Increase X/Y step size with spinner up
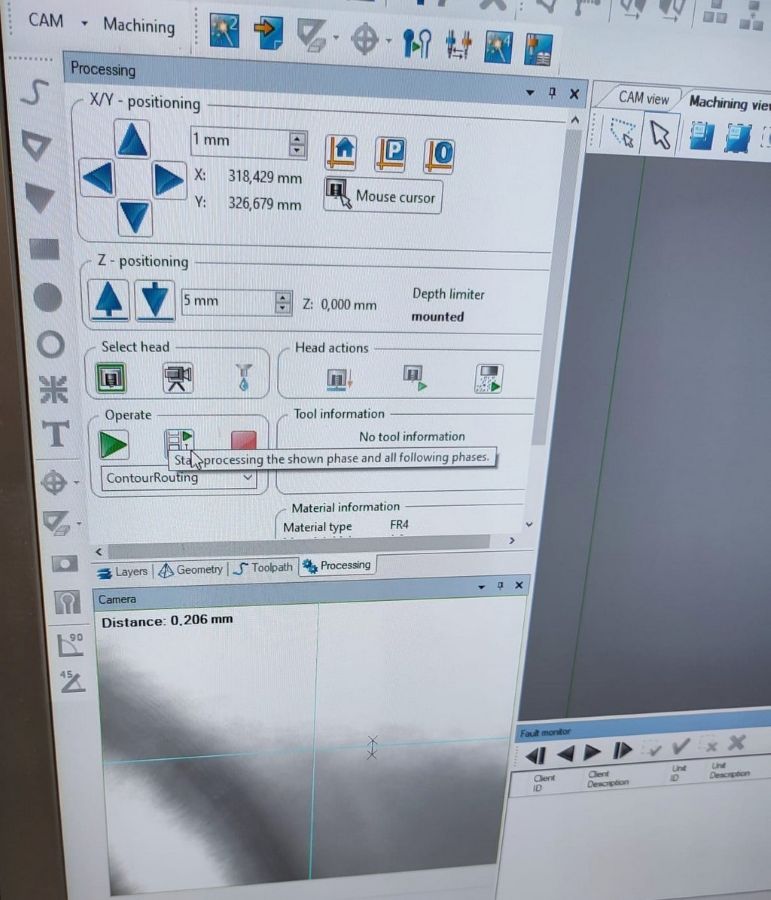The image size is (771, 900). point(297,138)
